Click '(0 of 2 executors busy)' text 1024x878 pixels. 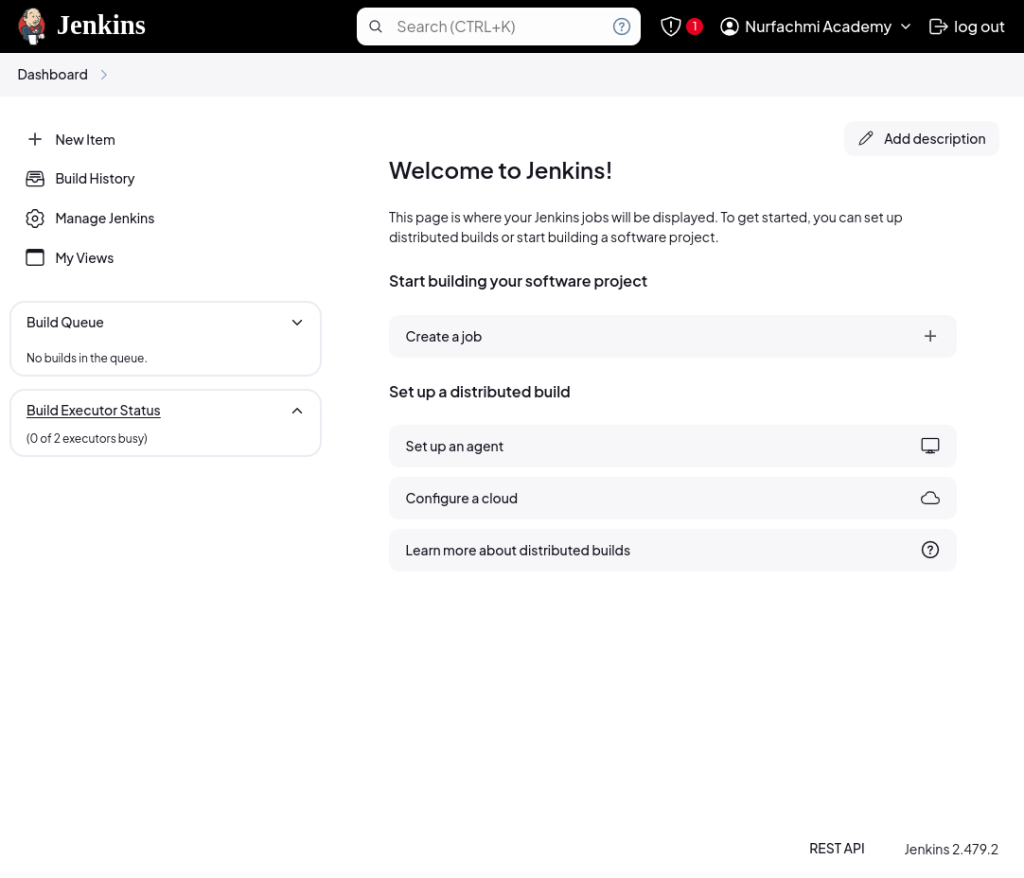point(87,438)
